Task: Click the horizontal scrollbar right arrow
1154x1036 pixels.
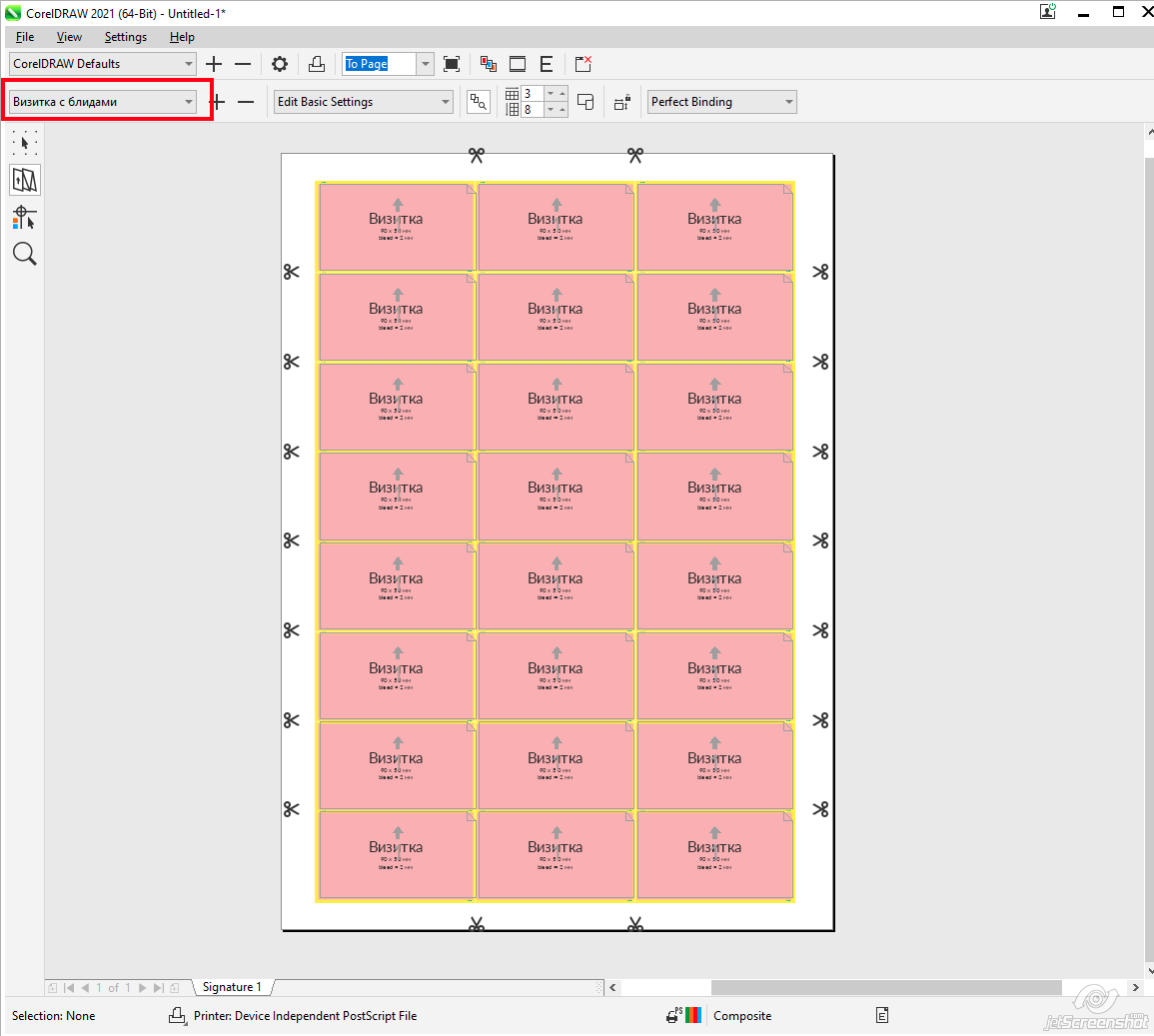Action: (x=1136, y=987)
